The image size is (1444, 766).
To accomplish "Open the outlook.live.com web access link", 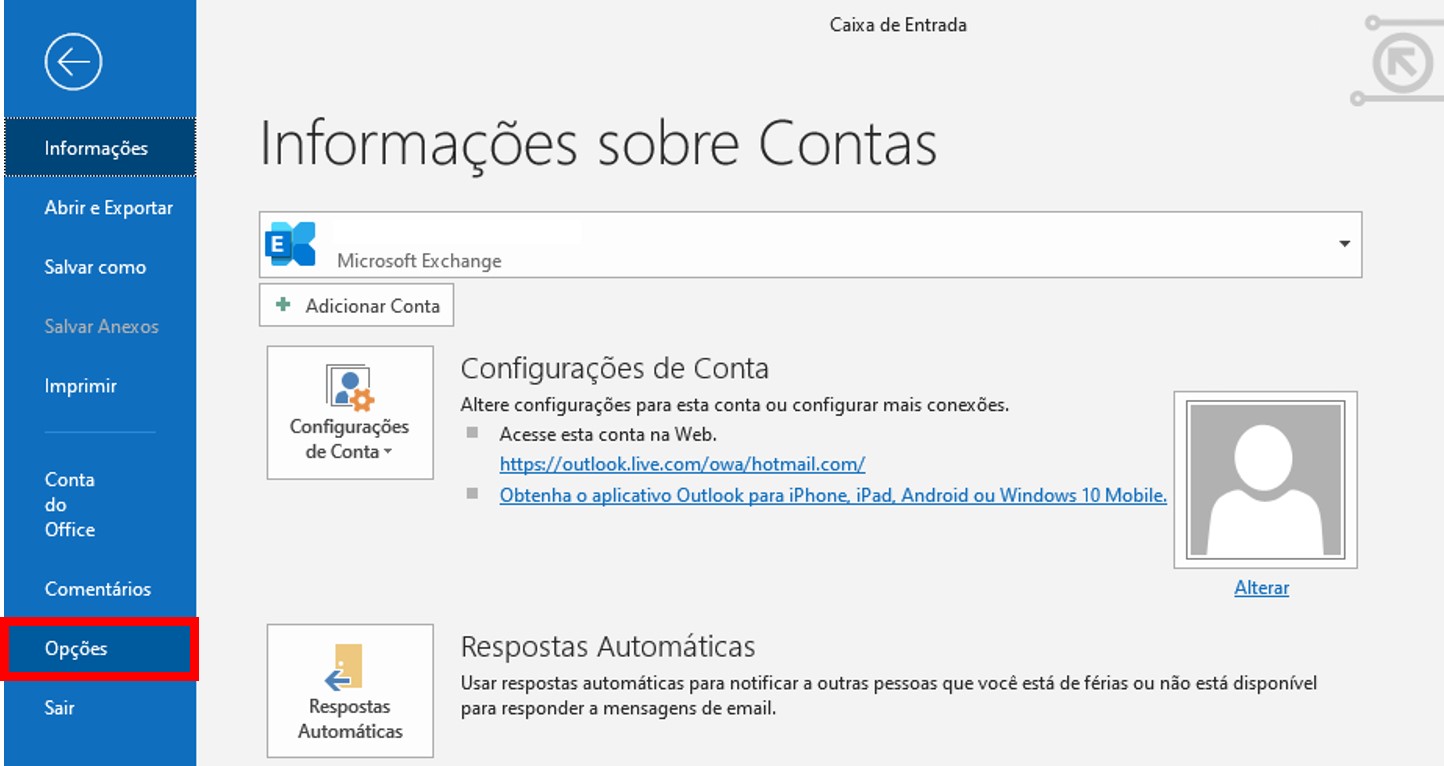I will [x=682, y=464].
